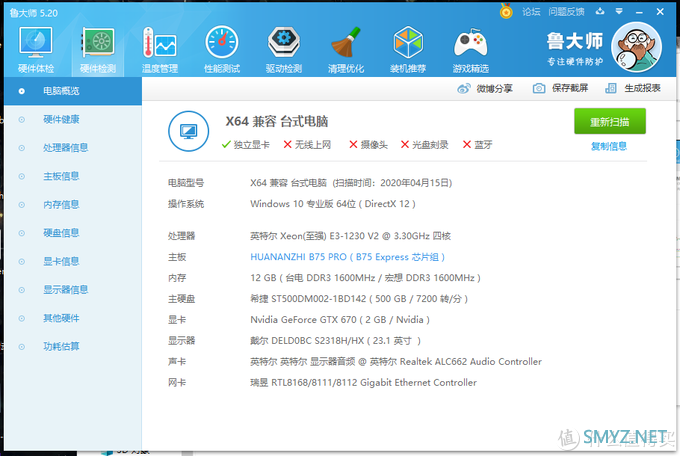Click the Weibo share icon
Image resolution: width=680 pixels, height=456 pixels.
464,89
